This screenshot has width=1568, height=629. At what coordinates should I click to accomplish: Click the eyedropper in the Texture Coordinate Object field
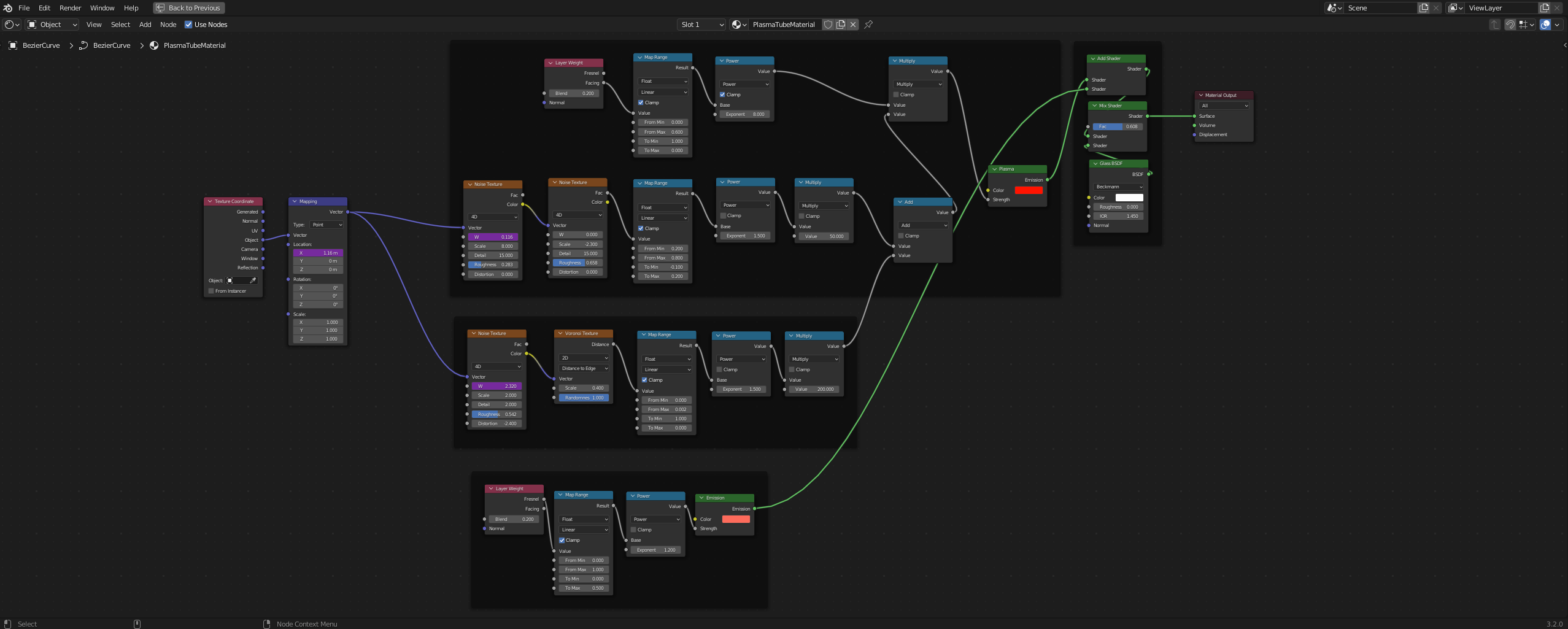tap(254, 280)
